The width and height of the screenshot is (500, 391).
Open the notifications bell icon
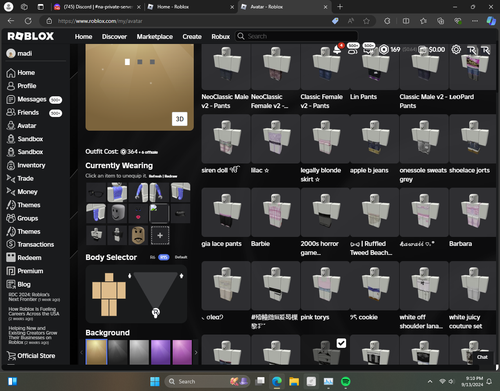[337, 50]
